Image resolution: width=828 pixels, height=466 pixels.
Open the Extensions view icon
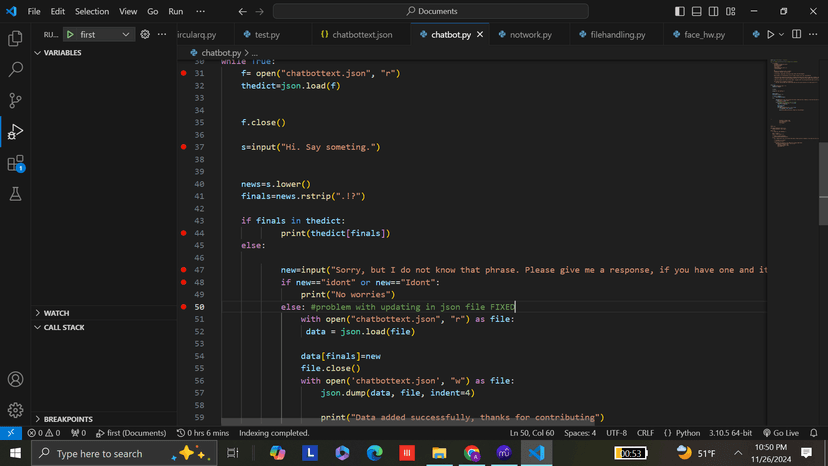(x=15, y=163)
